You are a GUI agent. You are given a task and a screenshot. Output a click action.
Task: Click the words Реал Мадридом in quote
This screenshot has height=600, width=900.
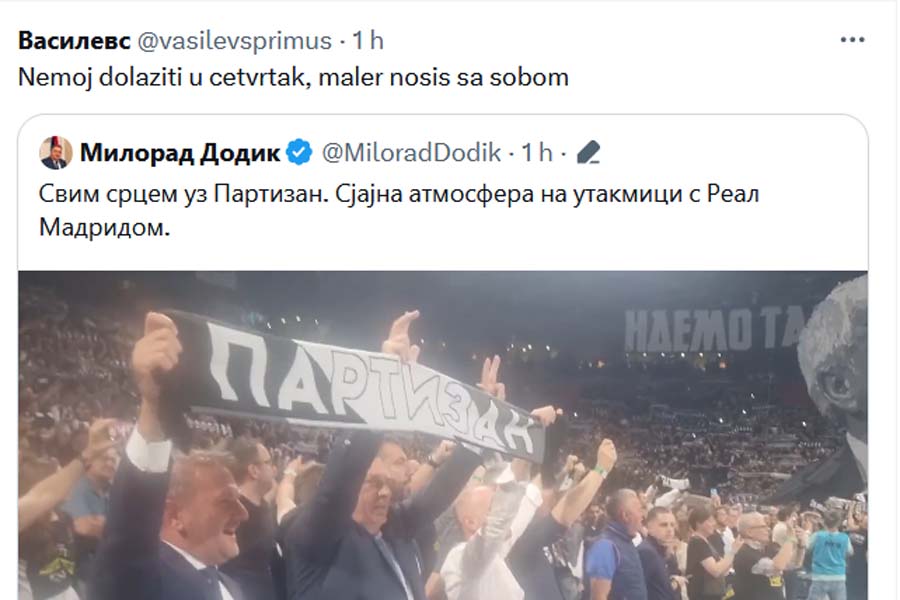(x=399, y=211)
